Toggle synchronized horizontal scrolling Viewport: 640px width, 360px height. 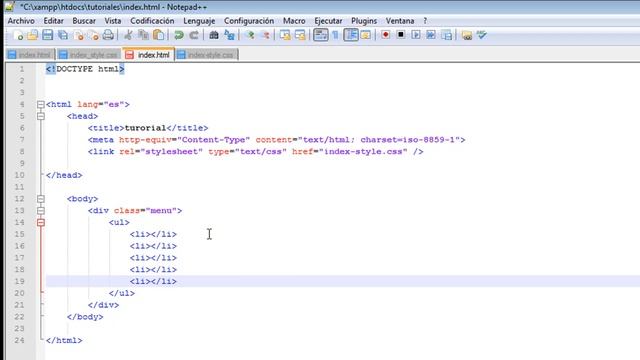point(300,36)
